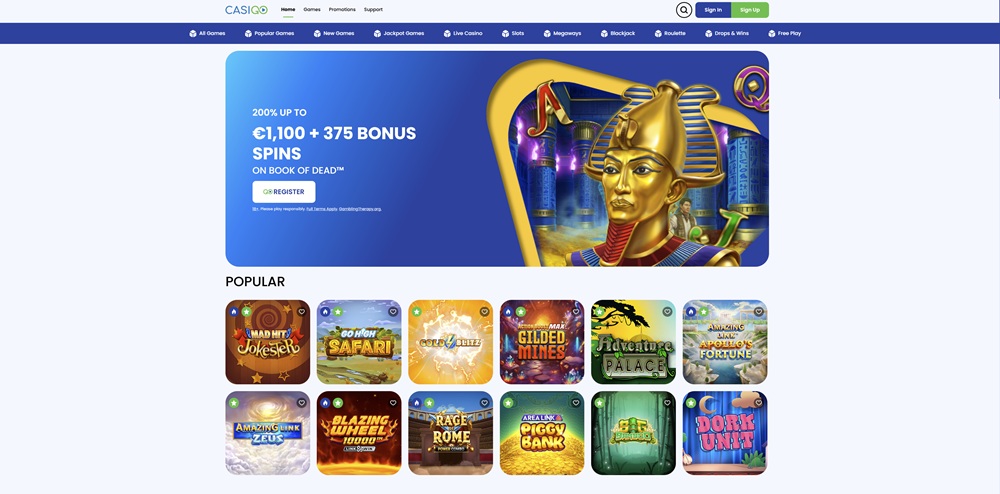
Task: Click the green star badge on Gold Blitz
Action: point(416,312)
